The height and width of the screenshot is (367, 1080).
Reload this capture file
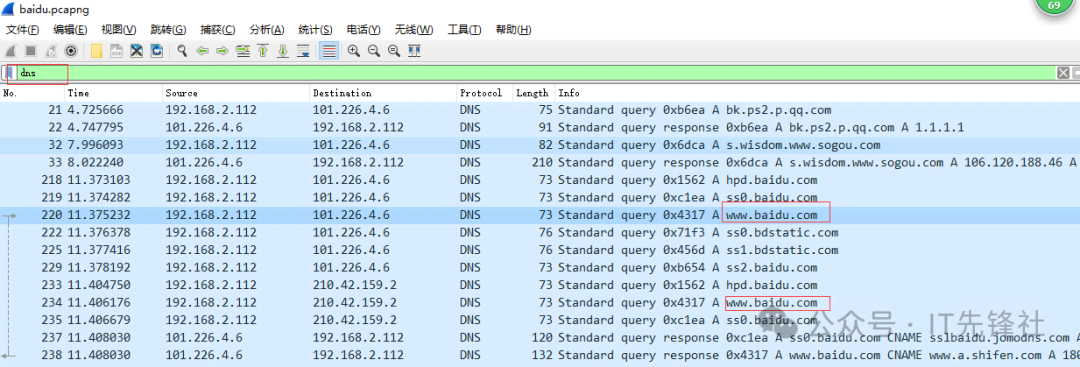(x=157, y=51)
